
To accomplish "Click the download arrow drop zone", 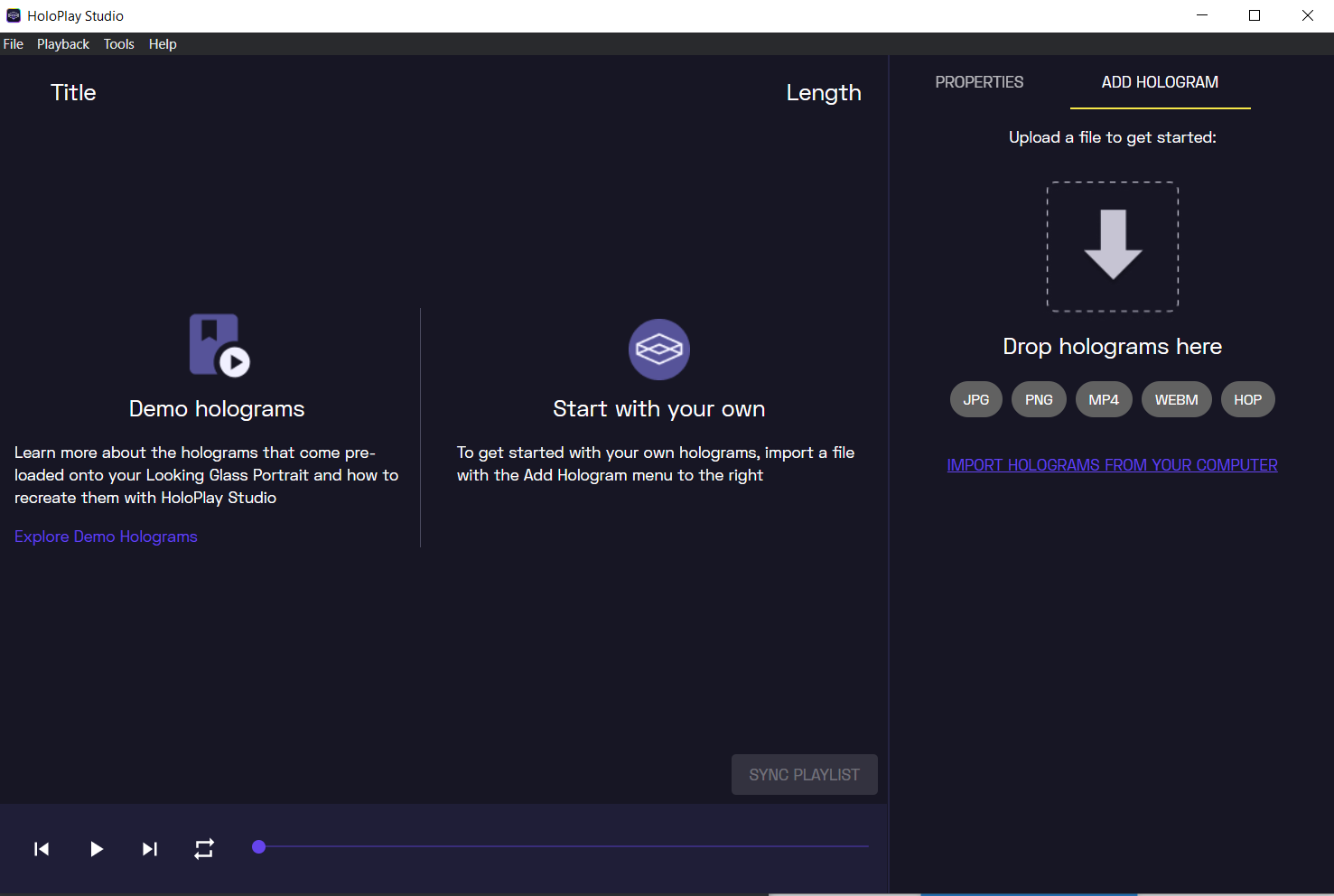I will (x=1113, y=247).
